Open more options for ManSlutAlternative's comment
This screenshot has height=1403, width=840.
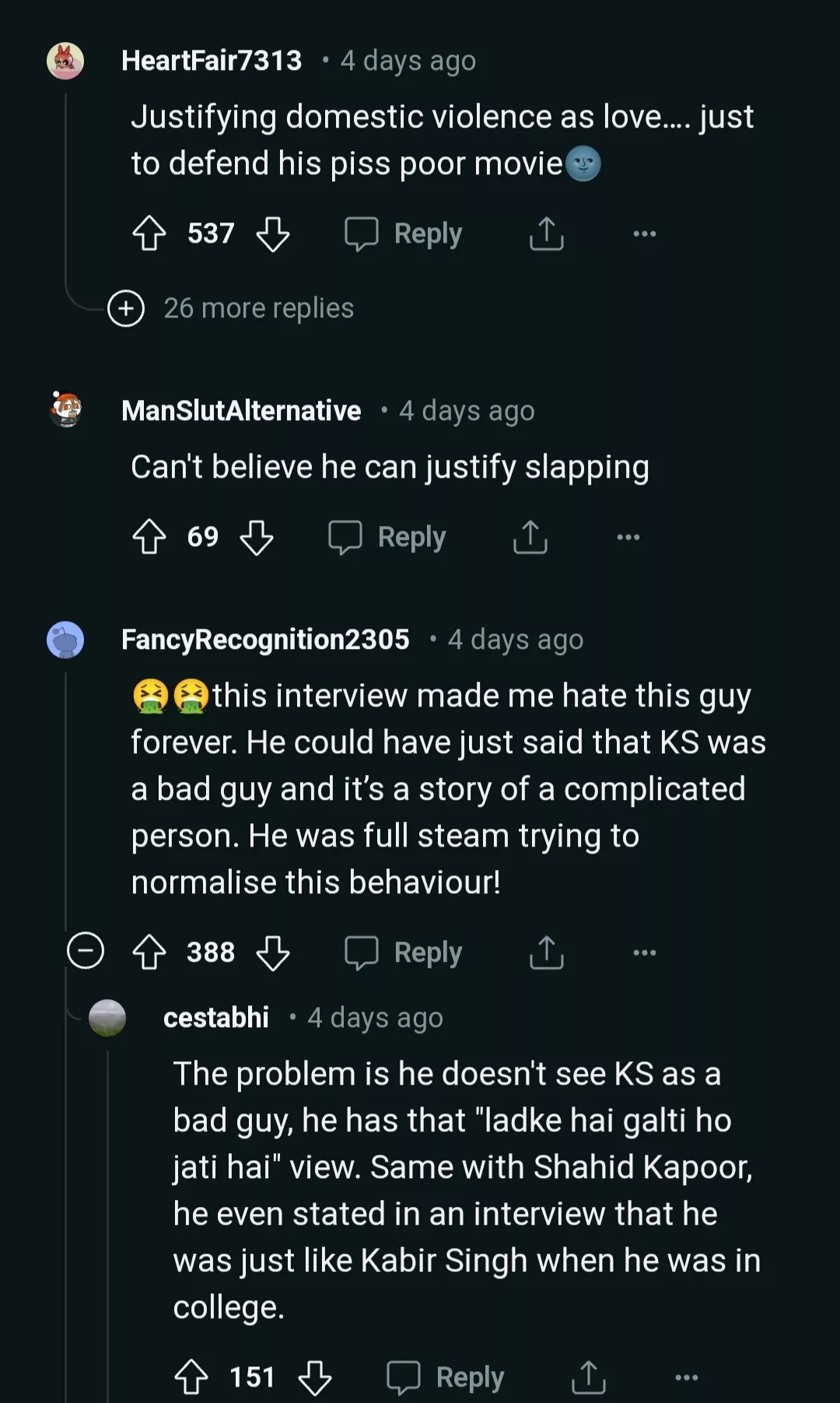tap(628, 537)
